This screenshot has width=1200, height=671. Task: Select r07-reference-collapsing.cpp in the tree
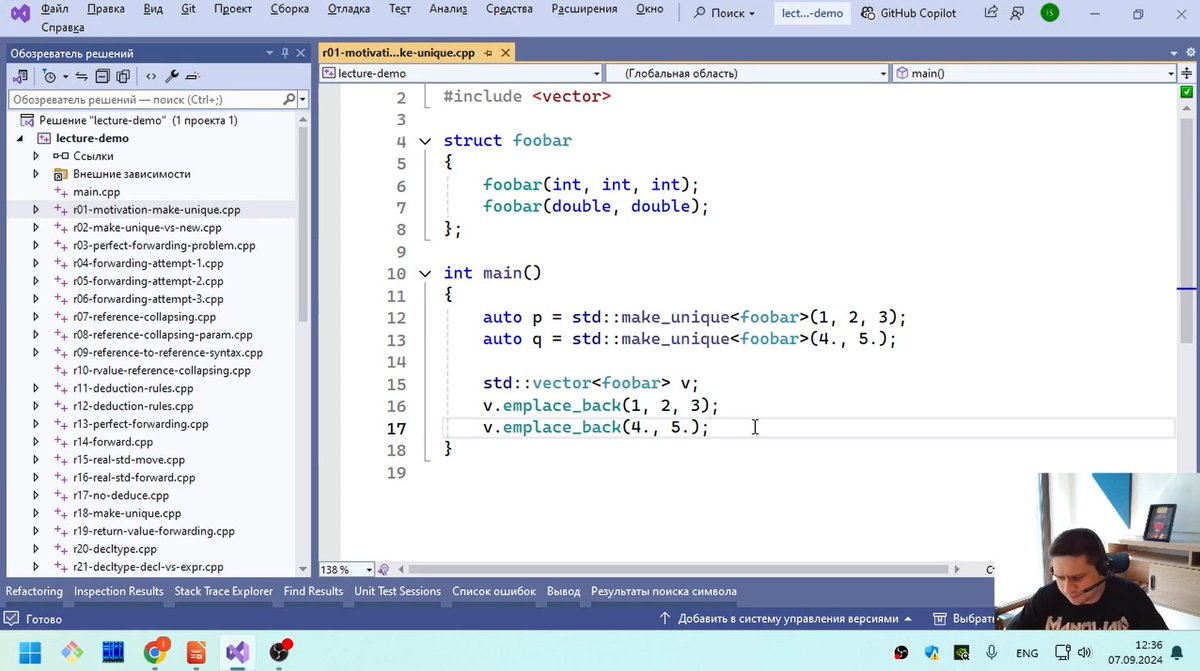pos(144,317)
